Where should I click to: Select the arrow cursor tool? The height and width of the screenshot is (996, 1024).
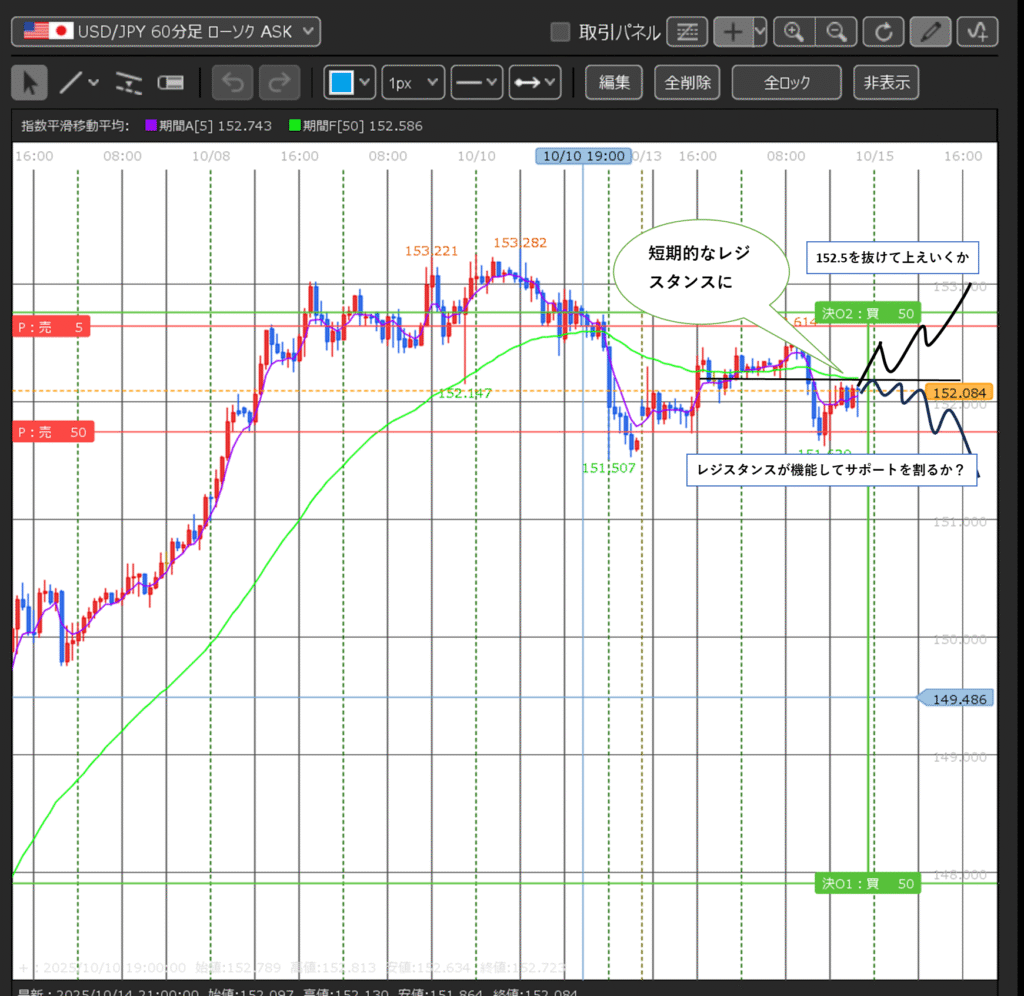pos(30,83)
